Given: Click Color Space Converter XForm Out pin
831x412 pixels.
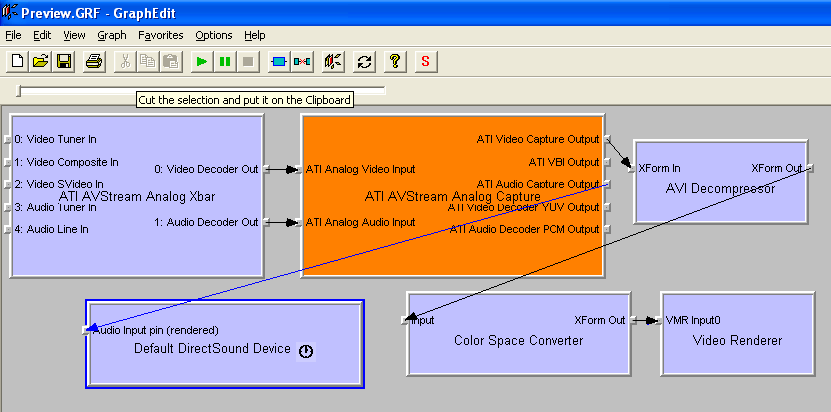Looking at the screenshot, I should tap(632, 320).
